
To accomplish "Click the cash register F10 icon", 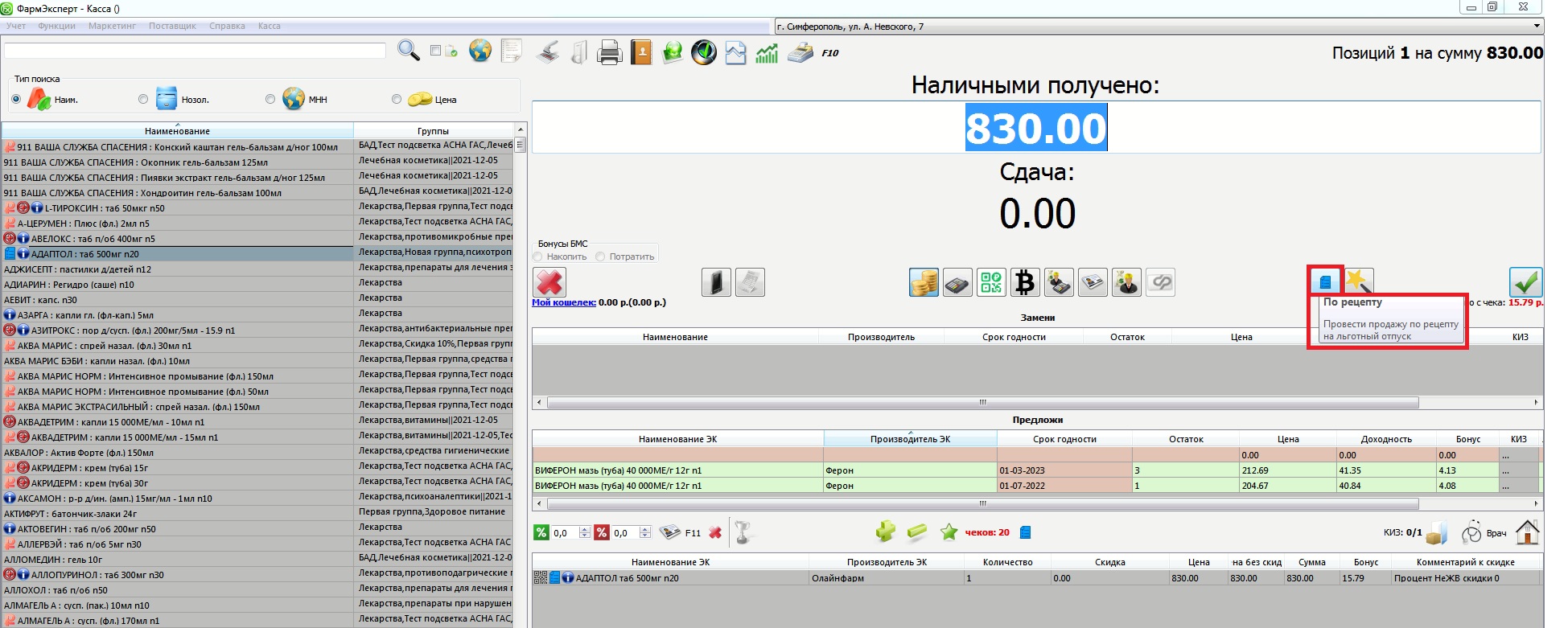I will tap(800, 53).
